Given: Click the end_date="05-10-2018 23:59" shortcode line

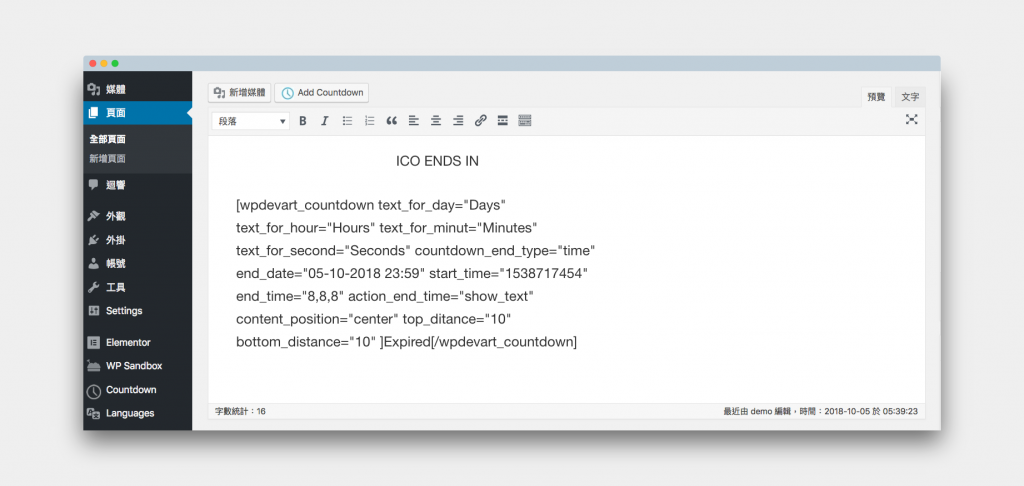Looking at the screenshot, I should point(412,274).
